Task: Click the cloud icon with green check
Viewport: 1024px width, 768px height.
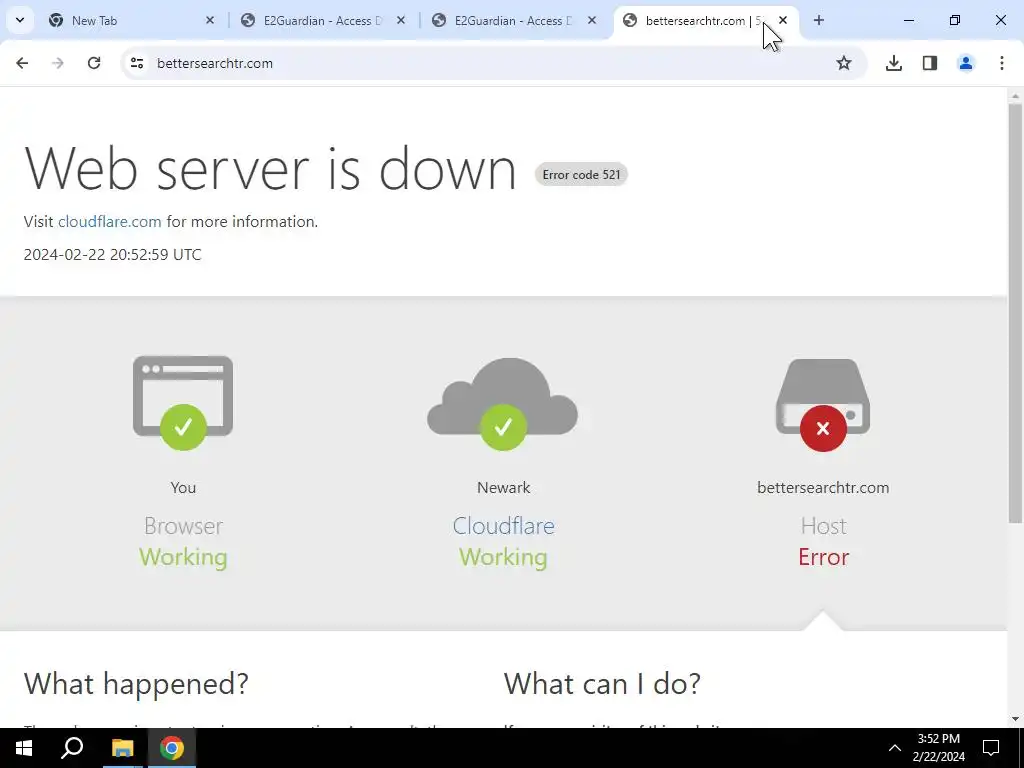Action: 503,405
